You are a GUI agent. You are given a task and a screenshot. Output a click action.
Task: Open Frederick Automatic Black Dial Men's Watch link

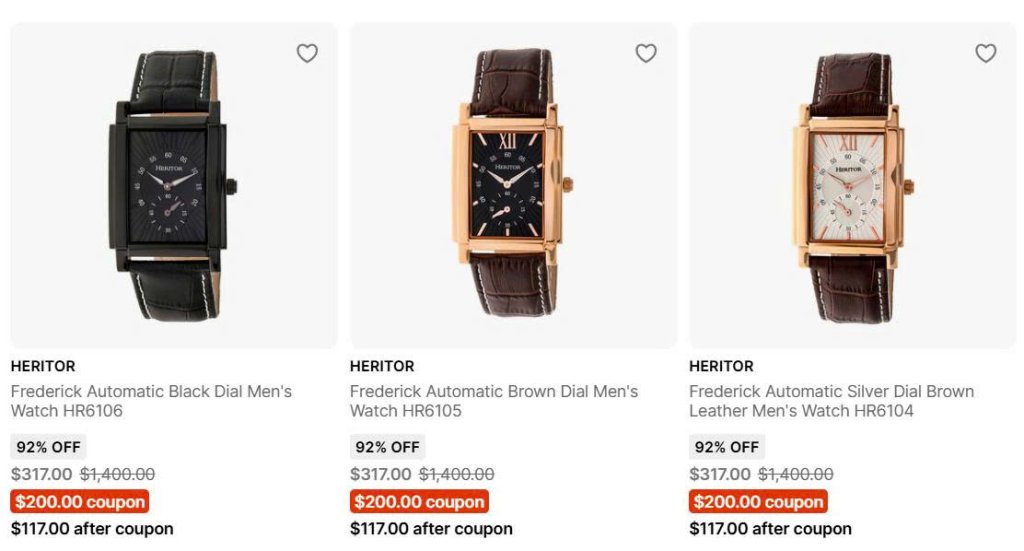(151, 400)
